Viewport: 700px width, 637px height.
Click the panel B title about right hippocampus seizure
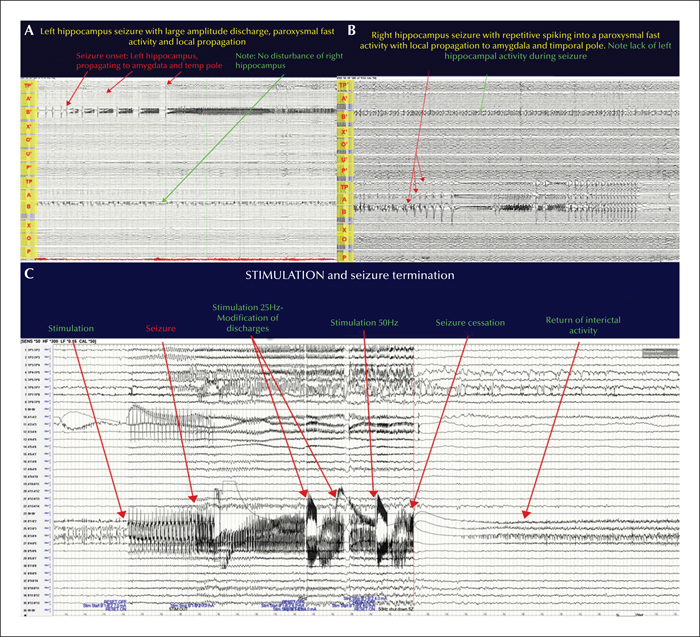pyautogui.click(x=515, y=40)
